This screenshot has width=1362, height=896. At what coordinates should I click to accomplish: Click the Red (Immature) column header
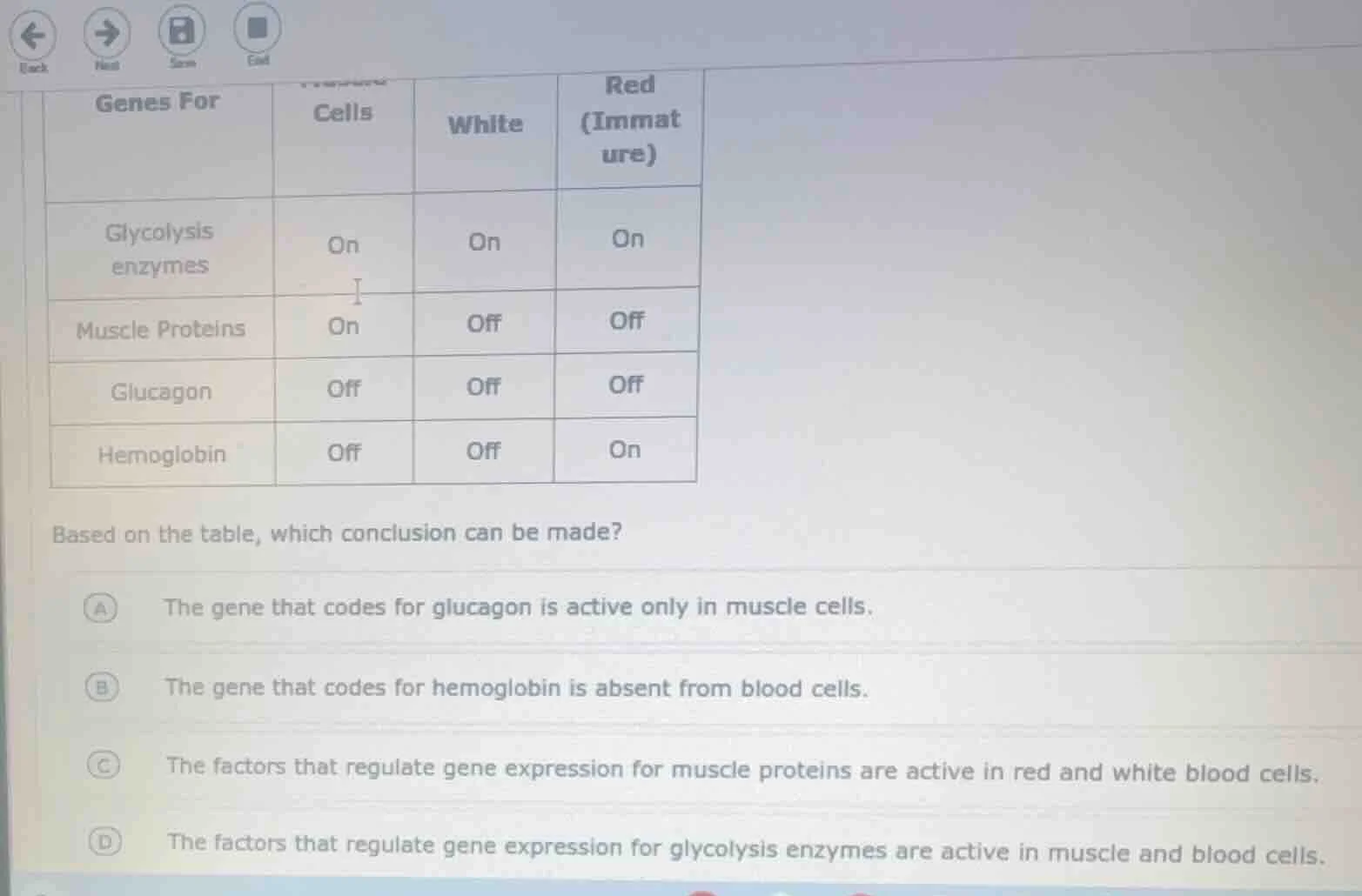[628, 120]
